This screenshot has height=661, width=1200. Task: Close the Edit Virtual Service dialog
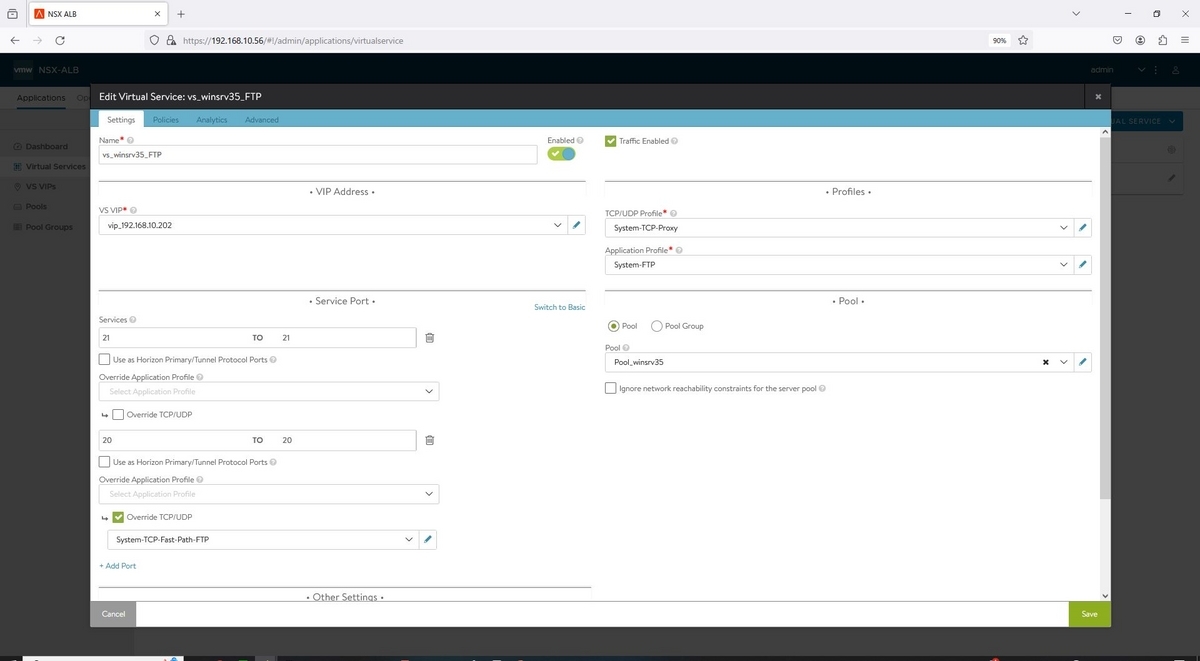pos(1098,96)
